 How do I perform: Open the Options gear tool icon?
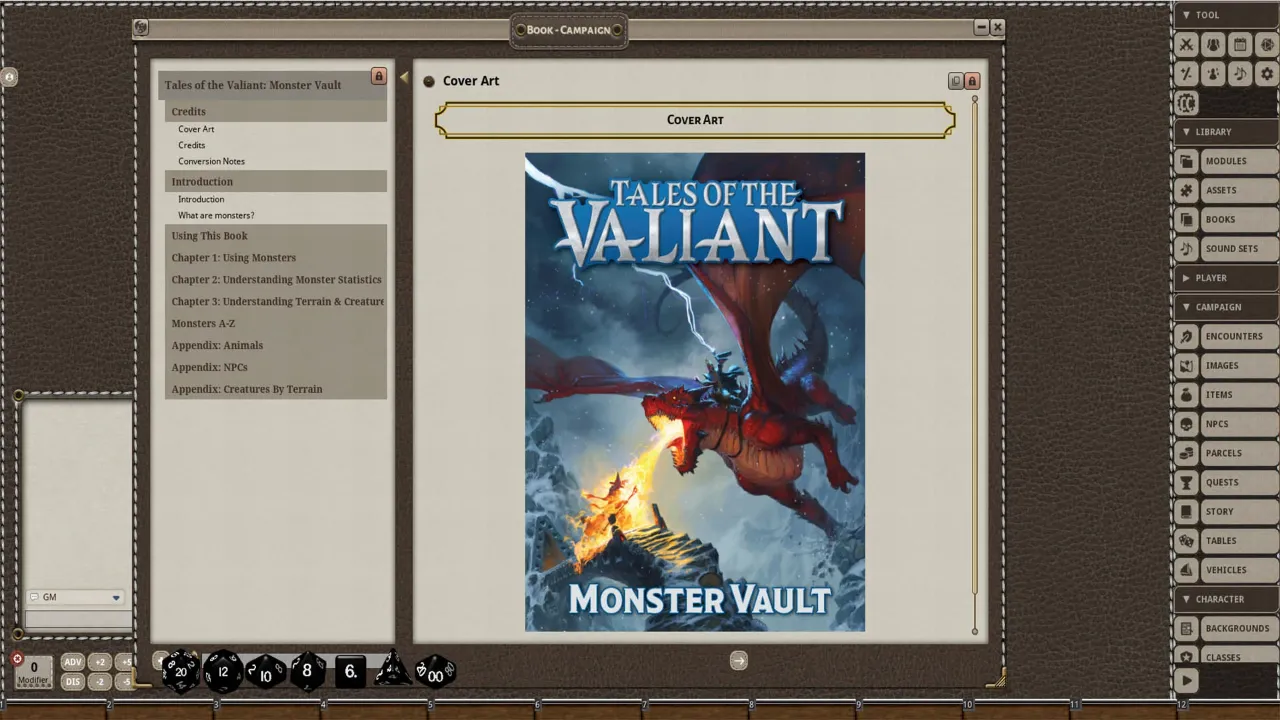(1267, 73)
